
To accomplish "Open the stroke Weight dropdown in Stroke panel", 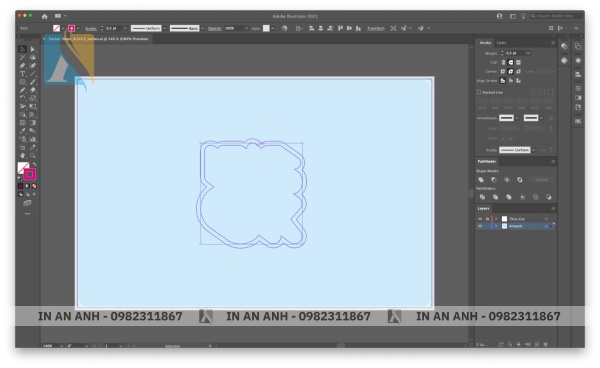I will coord(528,53).
